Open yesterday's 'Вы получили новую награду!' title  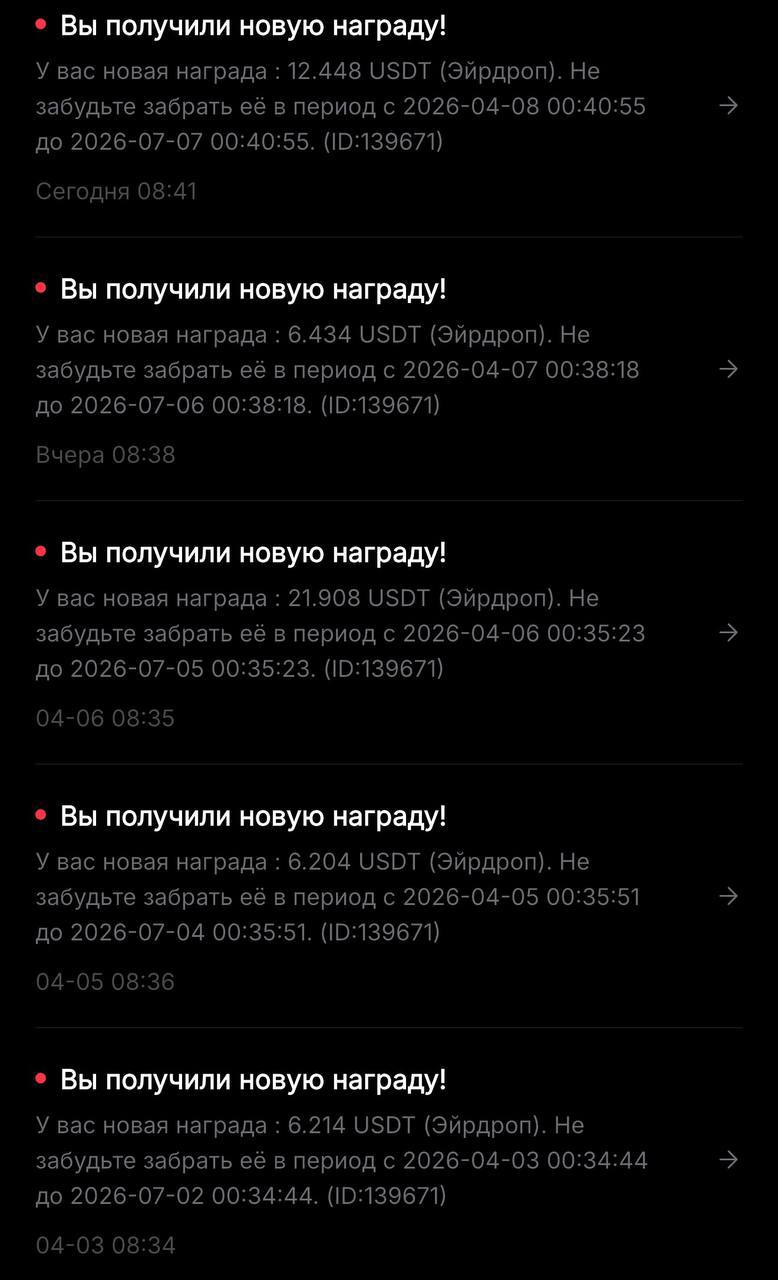(253, 289)
